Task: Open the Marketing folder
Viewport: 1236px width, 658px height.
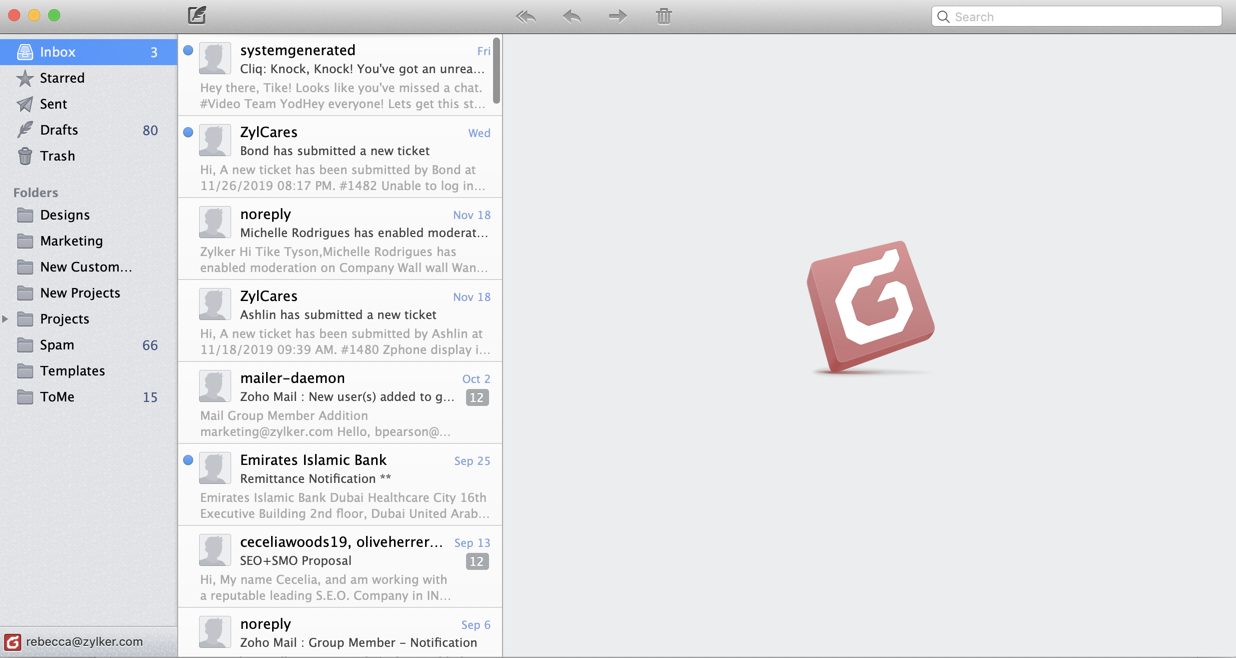Action: pos(71,241)
